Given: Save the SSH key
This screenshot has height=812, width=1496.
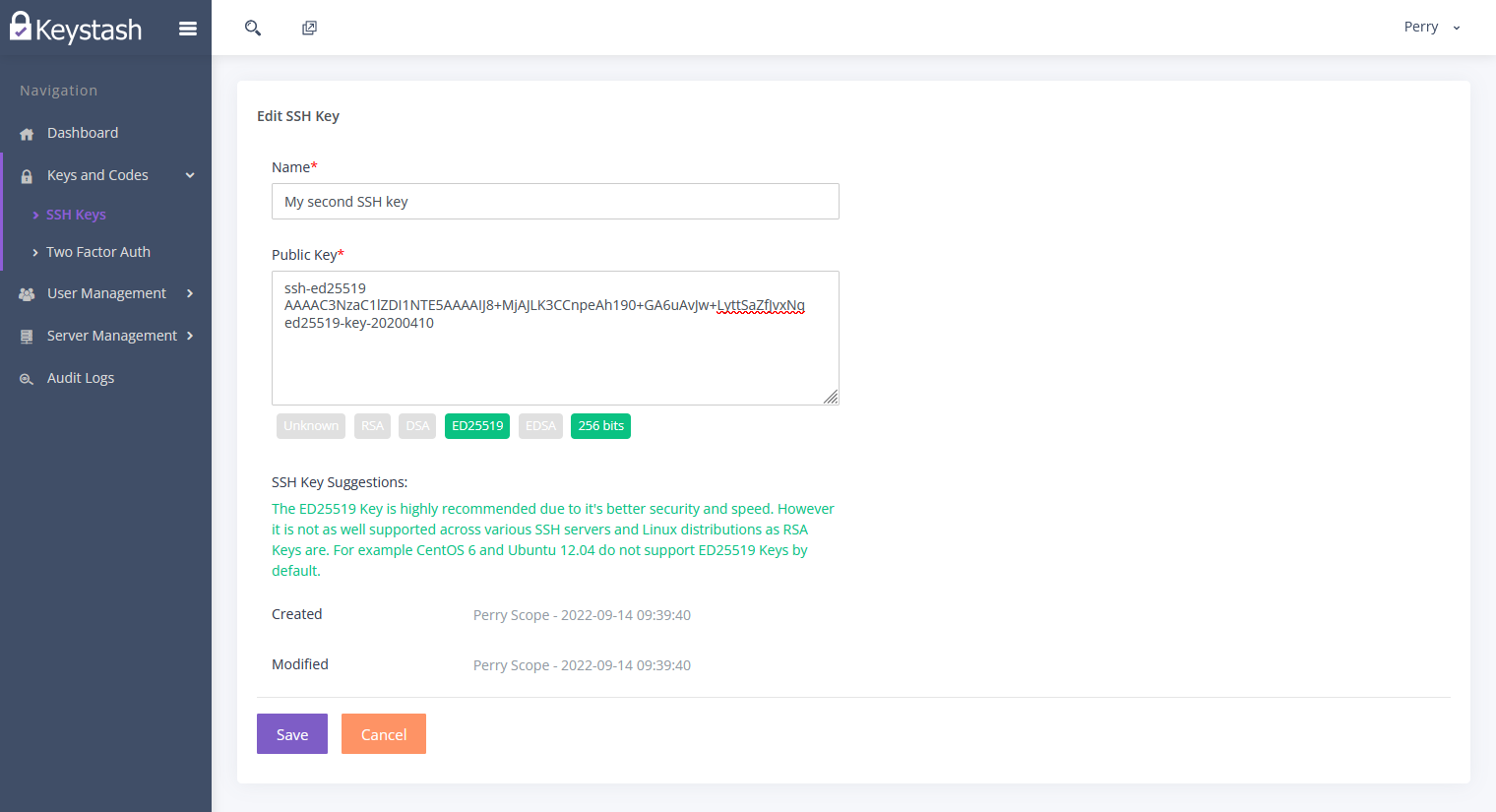Looking at the screenshot, I should point(292,734).
